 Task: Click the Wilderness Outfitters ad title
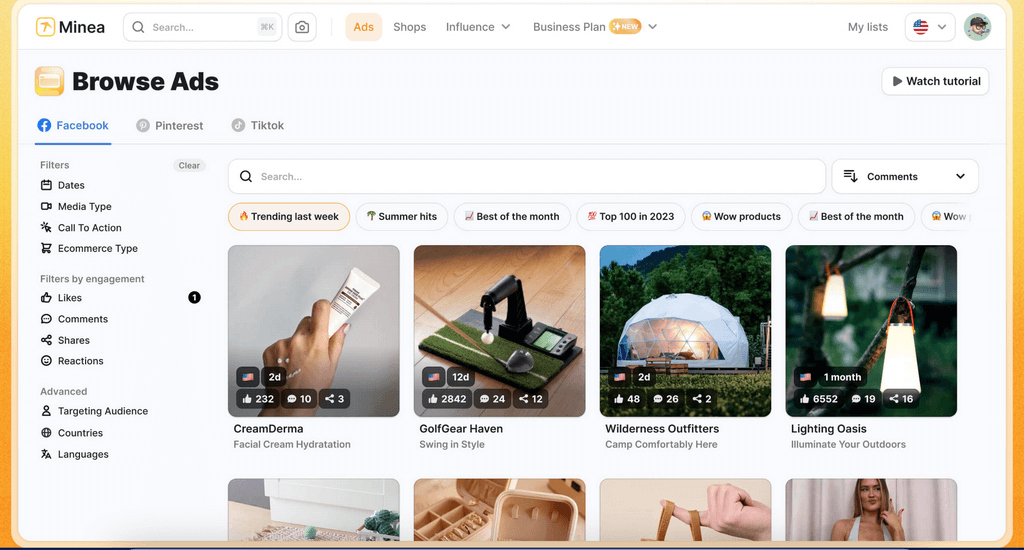(662, 429)
